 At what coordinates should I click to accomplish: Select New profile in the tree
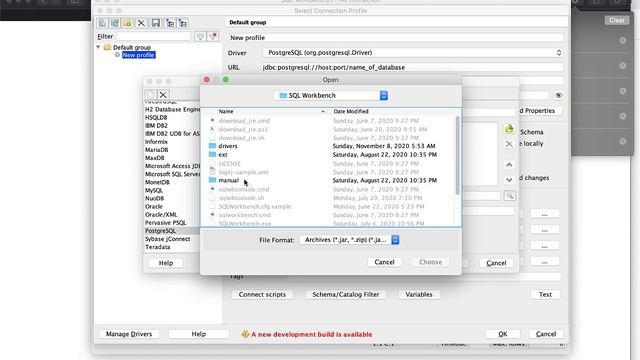[138, 55]
